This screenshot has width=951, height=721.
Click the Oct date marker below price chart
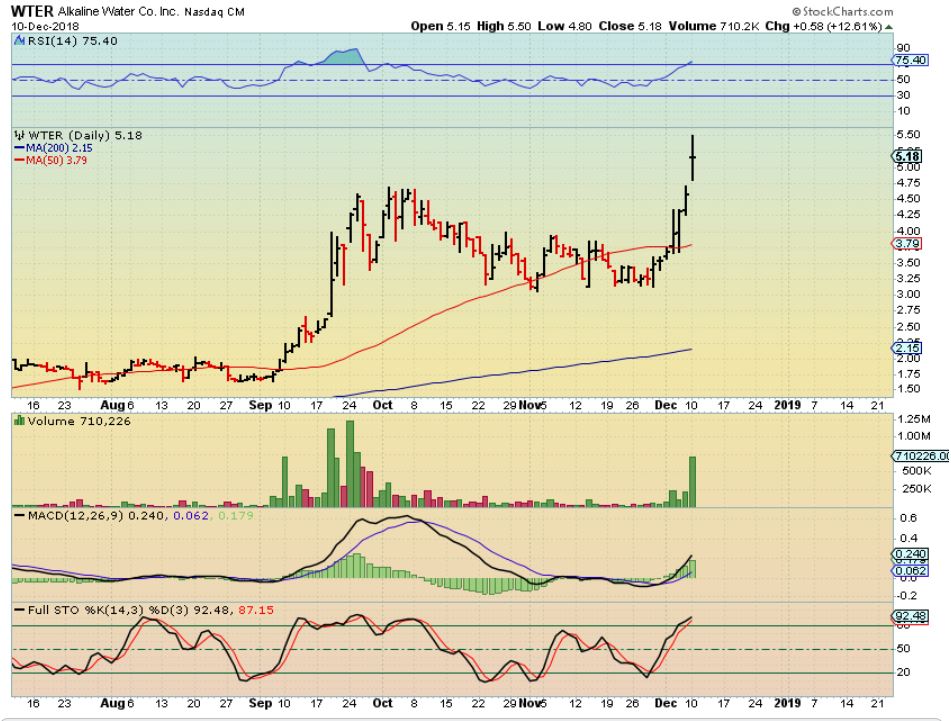coord(383,405)
